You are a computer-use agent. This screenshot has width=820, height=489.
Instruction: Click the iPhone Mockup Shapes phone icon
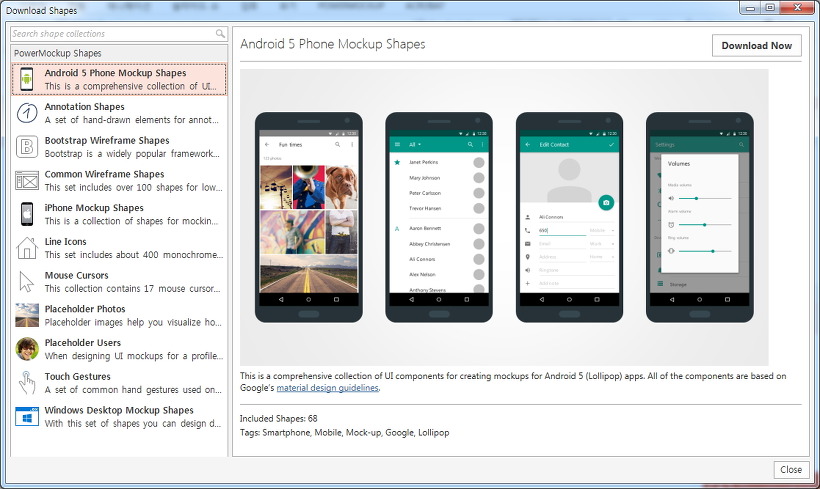pos(27,214)
